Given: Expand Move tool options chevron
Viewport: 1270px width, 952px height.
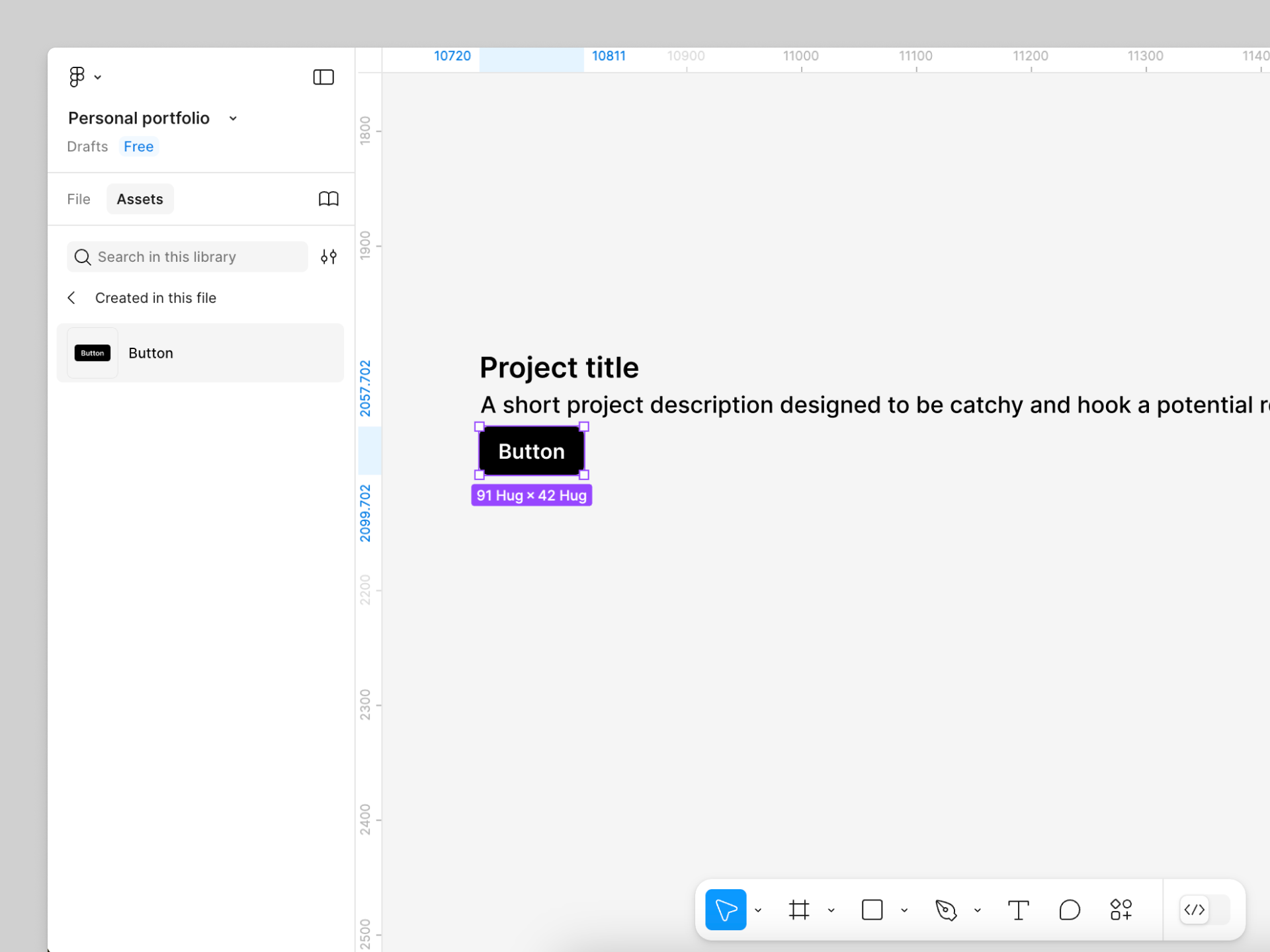Looking at the screenshot, I should click(x=758, y=910).
